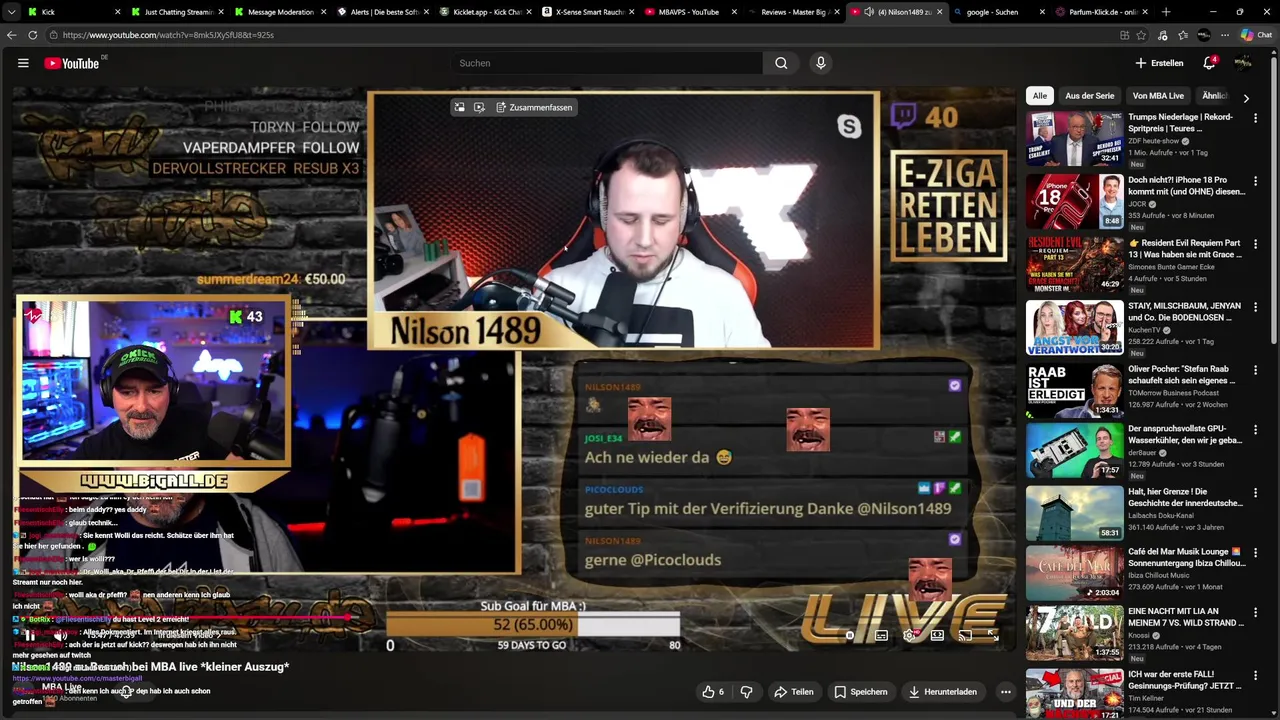Viewport: 1280px width, 720px height.
Task: Like the video with thumbs up
Action: (713, 692)
